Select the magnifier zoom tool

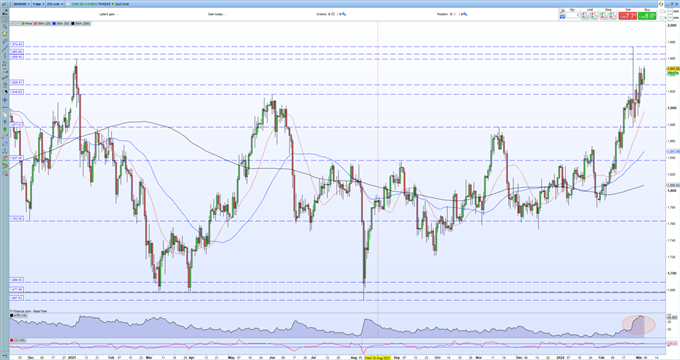coord(5,26)
